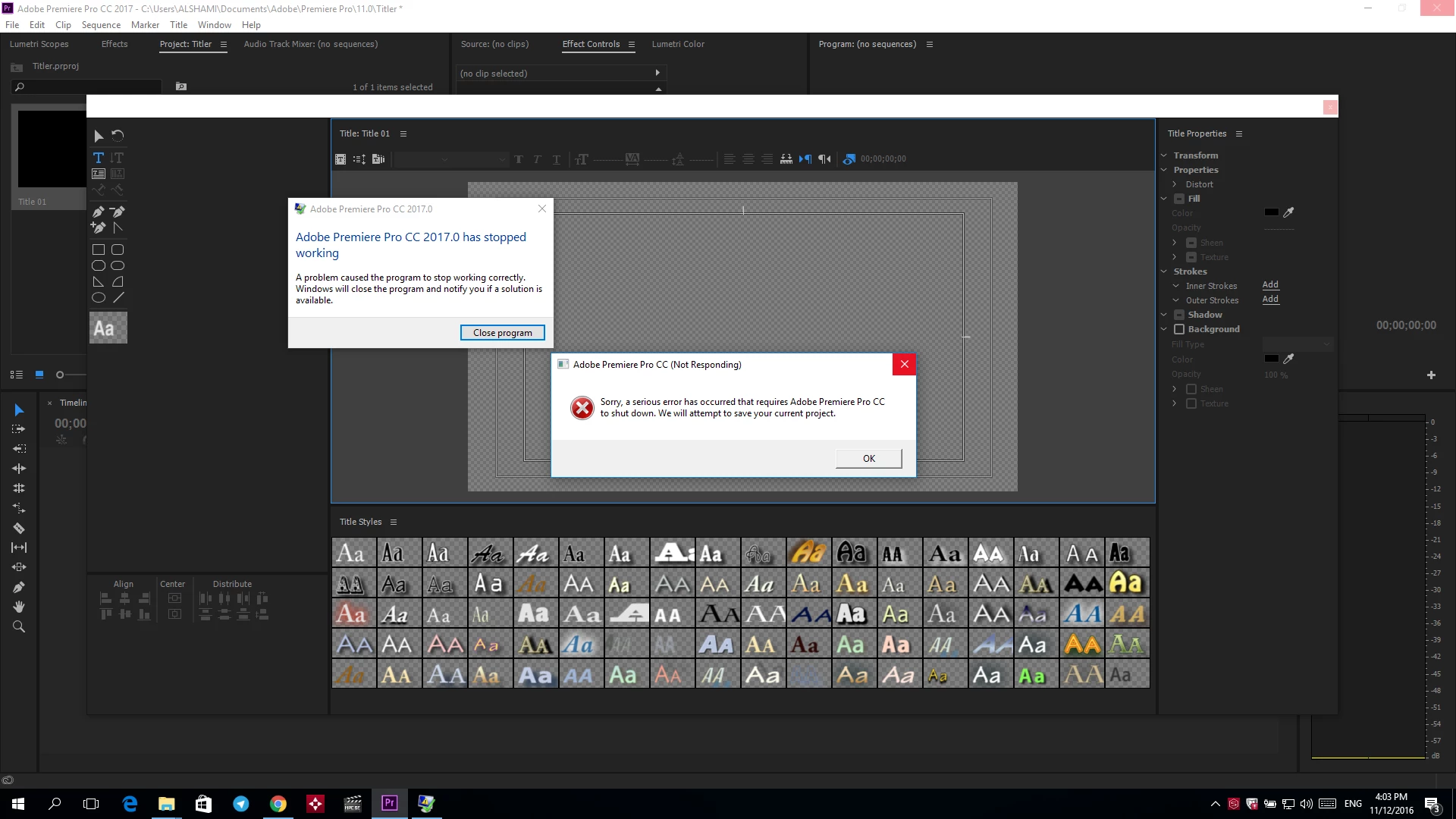Open the Title Properties panel menu
The height and width of the screenshot is (819, 1456).
pyautogui.click(x=1239, y=133)
